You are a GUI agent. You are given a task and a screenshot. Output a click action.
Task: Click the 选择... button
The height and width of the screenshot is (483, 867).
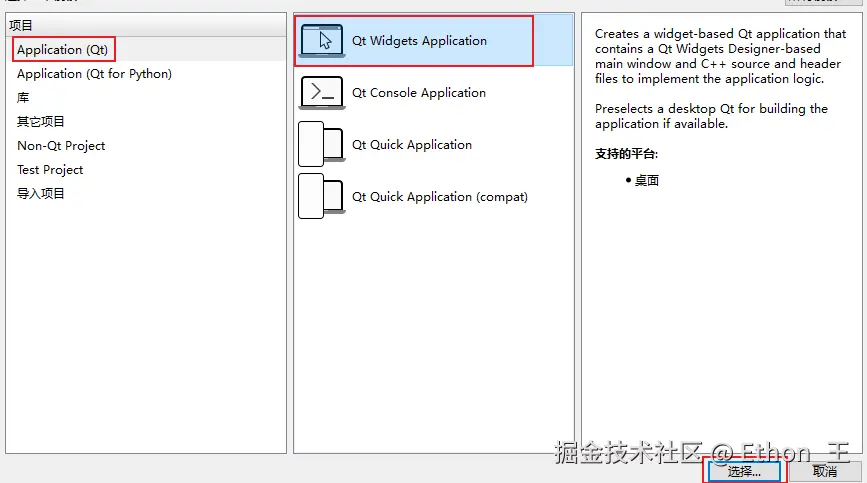744,471
